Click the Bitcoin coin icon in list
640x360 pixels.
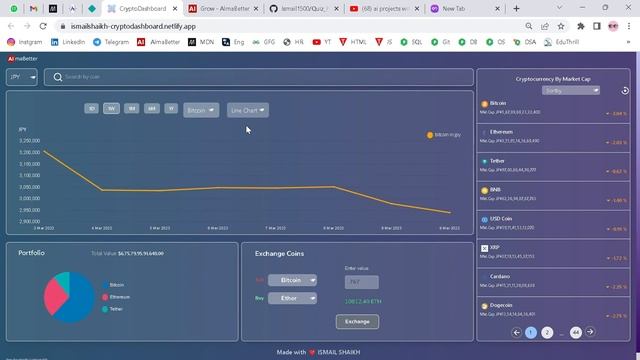(x=484, y=104)
